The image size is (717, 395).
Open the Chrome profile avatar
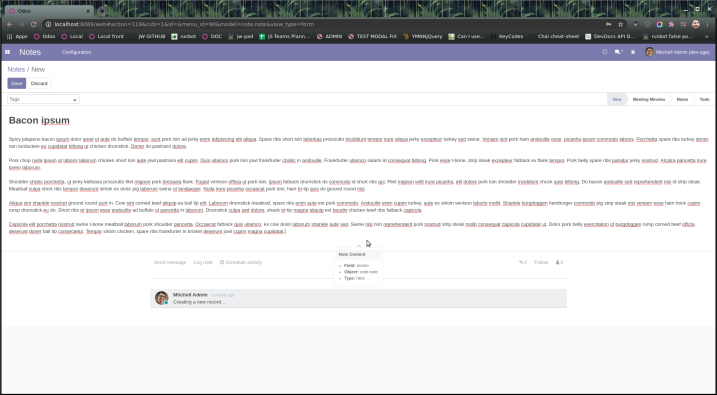click(x=696, y=24)
